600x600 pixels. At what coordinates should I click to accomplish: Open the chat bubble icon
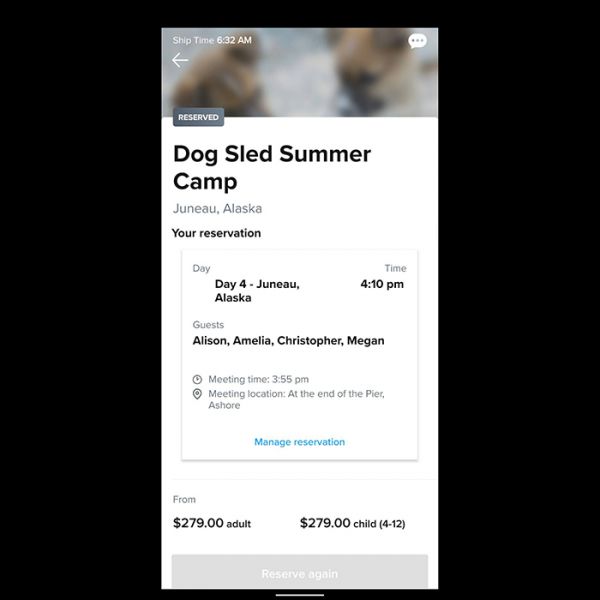pos(417,41)
